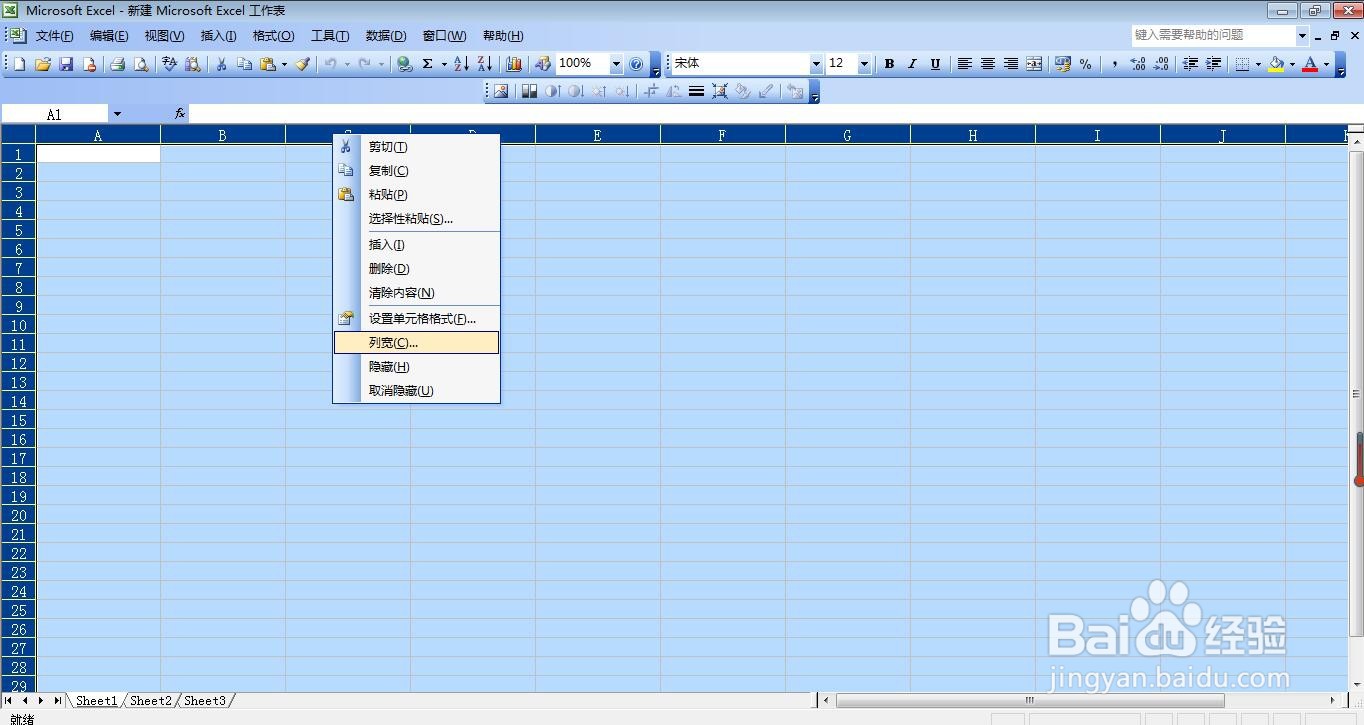Image resolution: width=1364 pixels, height=725 pixels.
Task: Click the Help question mark icon
Action: (636, 64)
